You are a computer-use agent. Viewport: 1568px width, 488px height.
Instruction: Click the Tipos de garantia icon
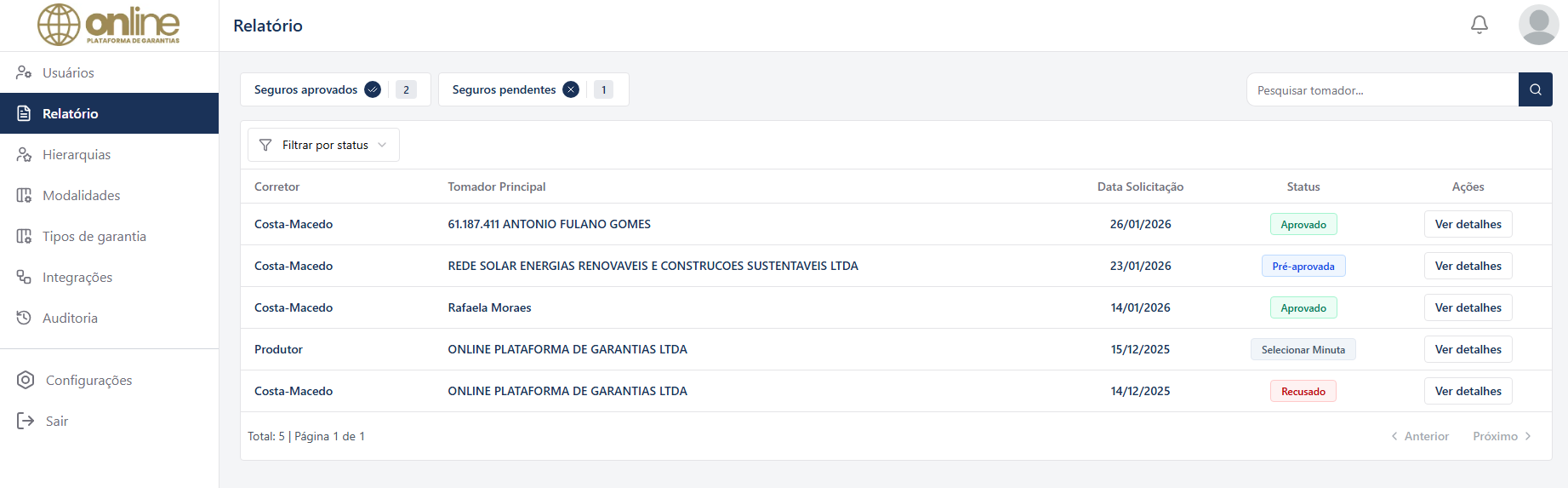[x=24, y=236]
